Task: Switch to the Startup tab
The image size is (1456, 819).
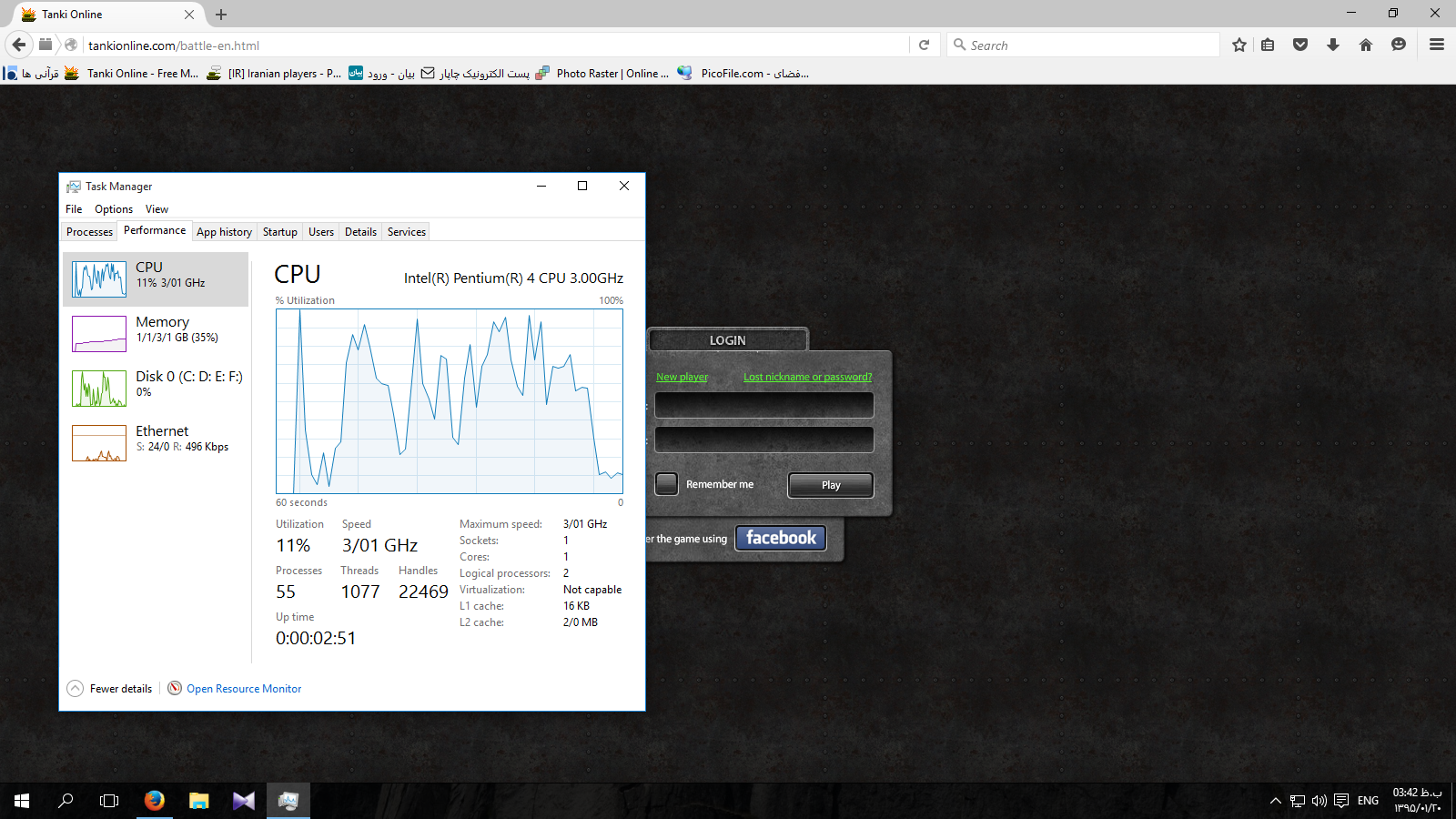Action: (x=279, y=232)
